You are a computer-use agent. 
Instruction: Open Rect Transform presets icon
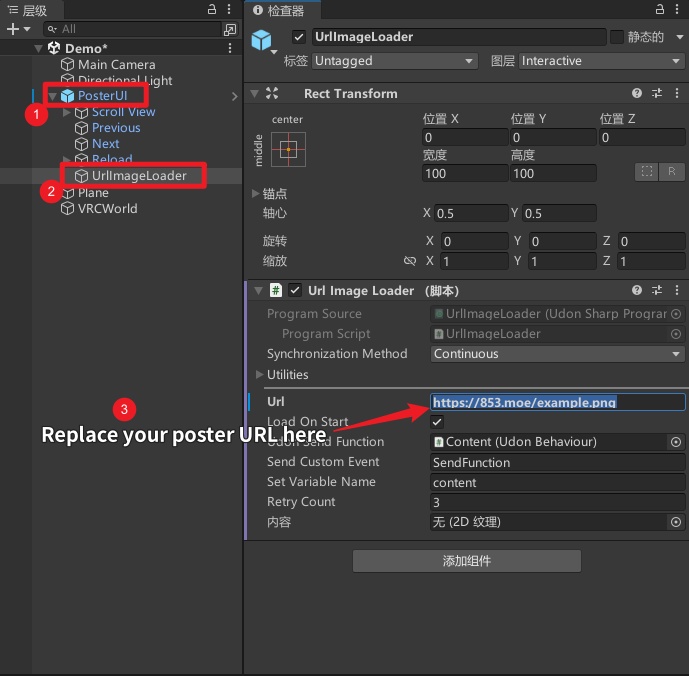657,93
